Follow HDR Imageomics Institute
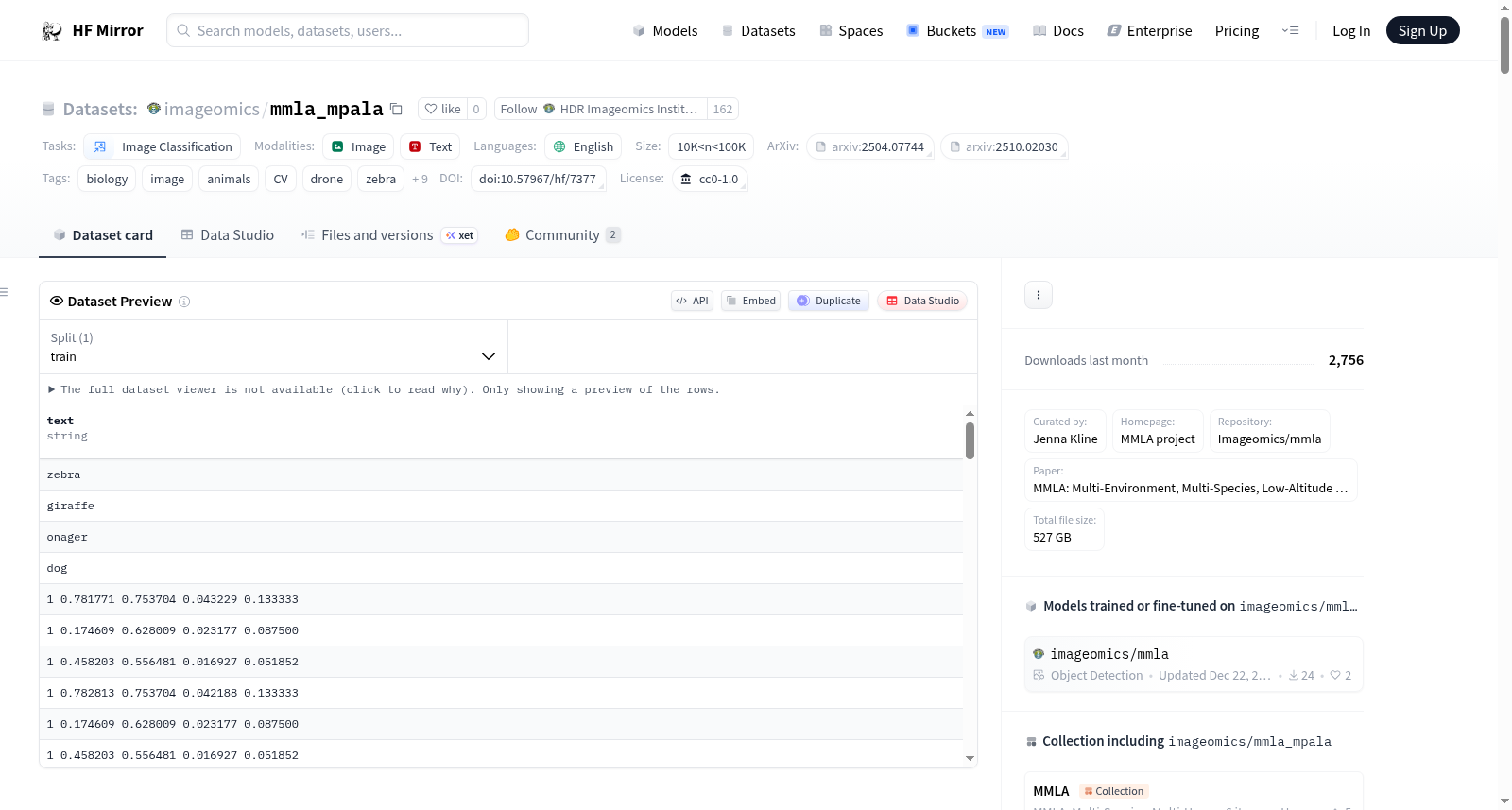This screenshot has width=1512, height=810. pyautogui.click(x=600, y=109)
